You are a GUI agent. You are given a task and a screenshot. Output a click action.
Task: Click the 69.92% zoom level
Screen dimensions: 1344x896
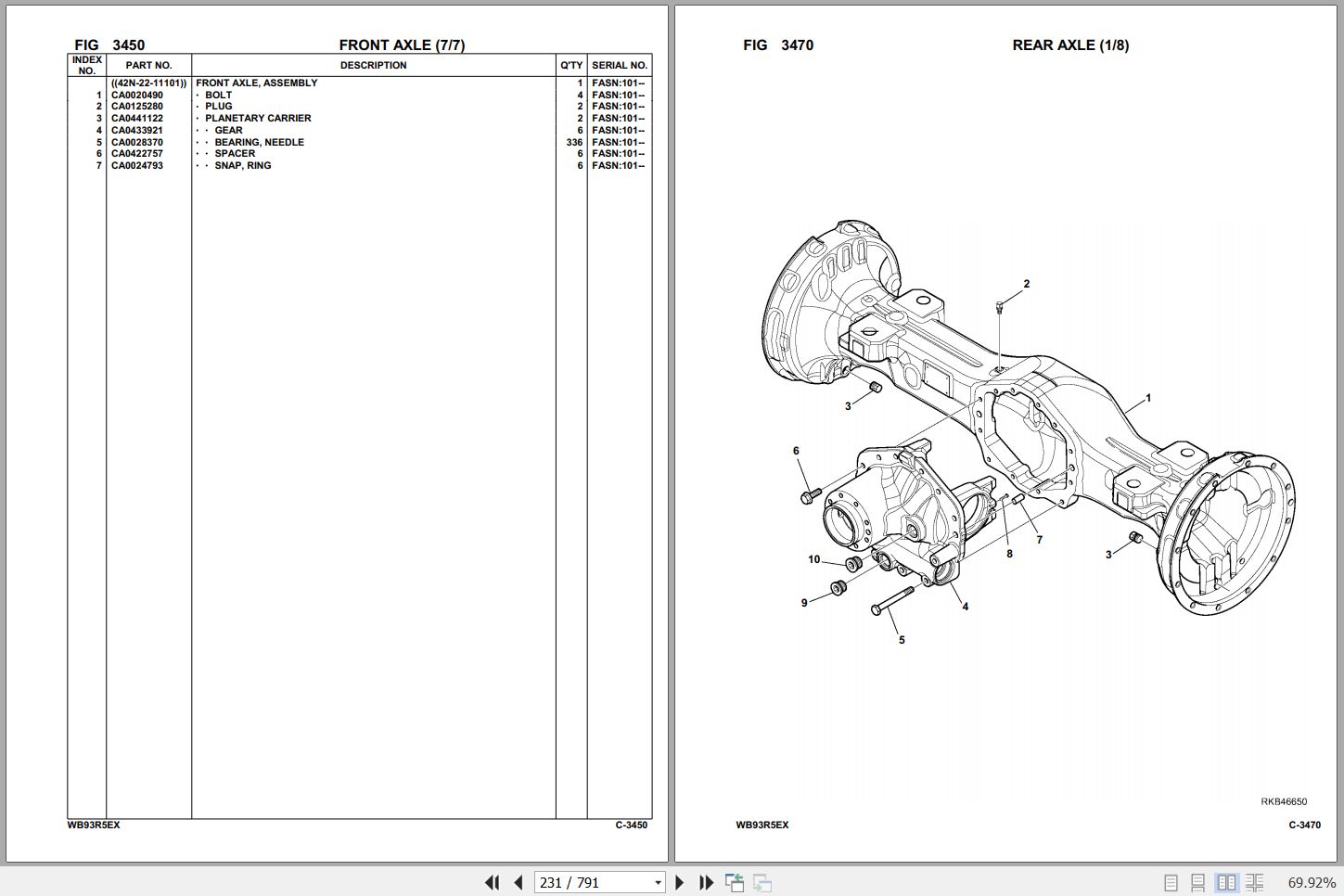coord(1311,882)
